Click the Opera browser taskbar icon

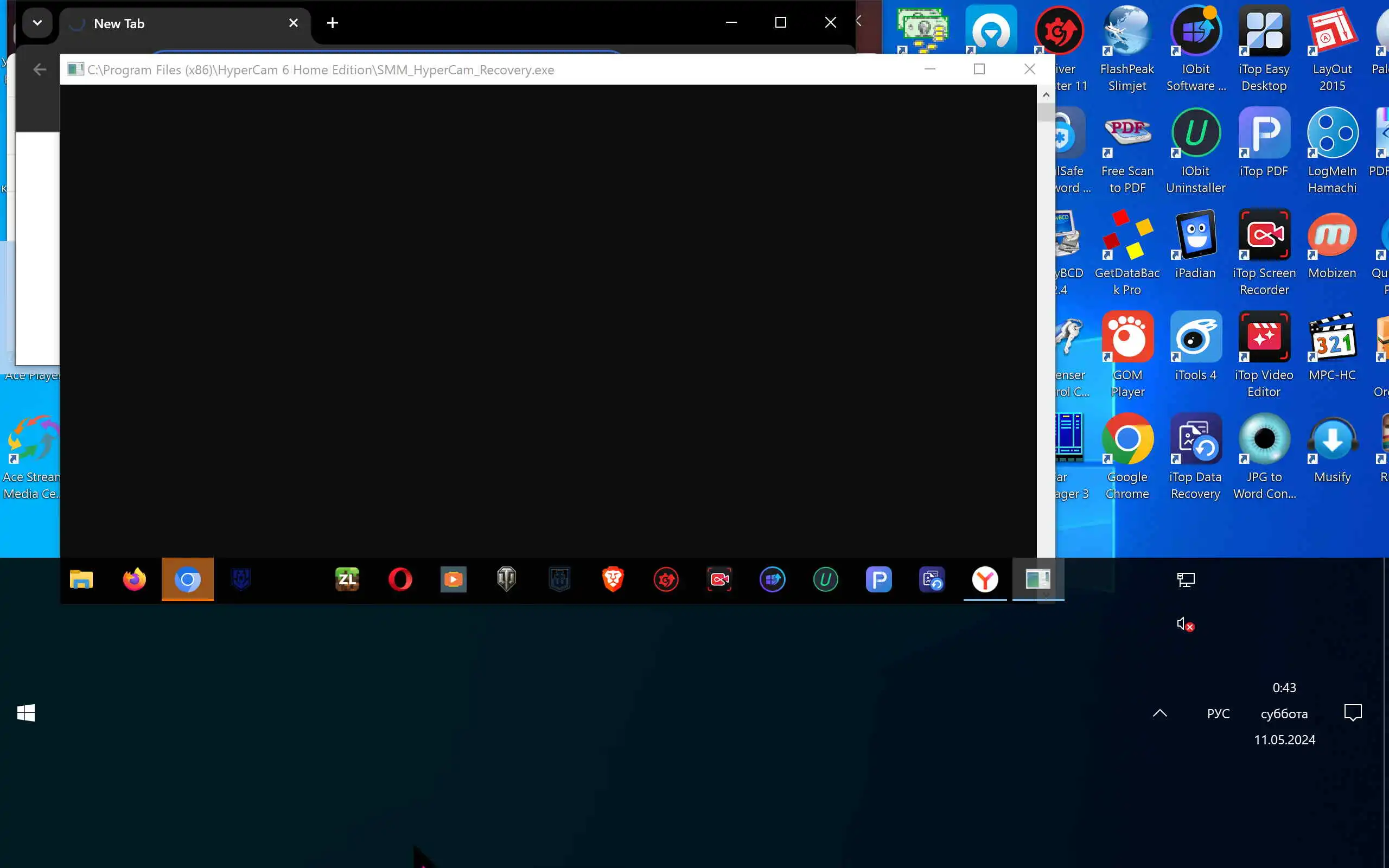tap(400, 579)
